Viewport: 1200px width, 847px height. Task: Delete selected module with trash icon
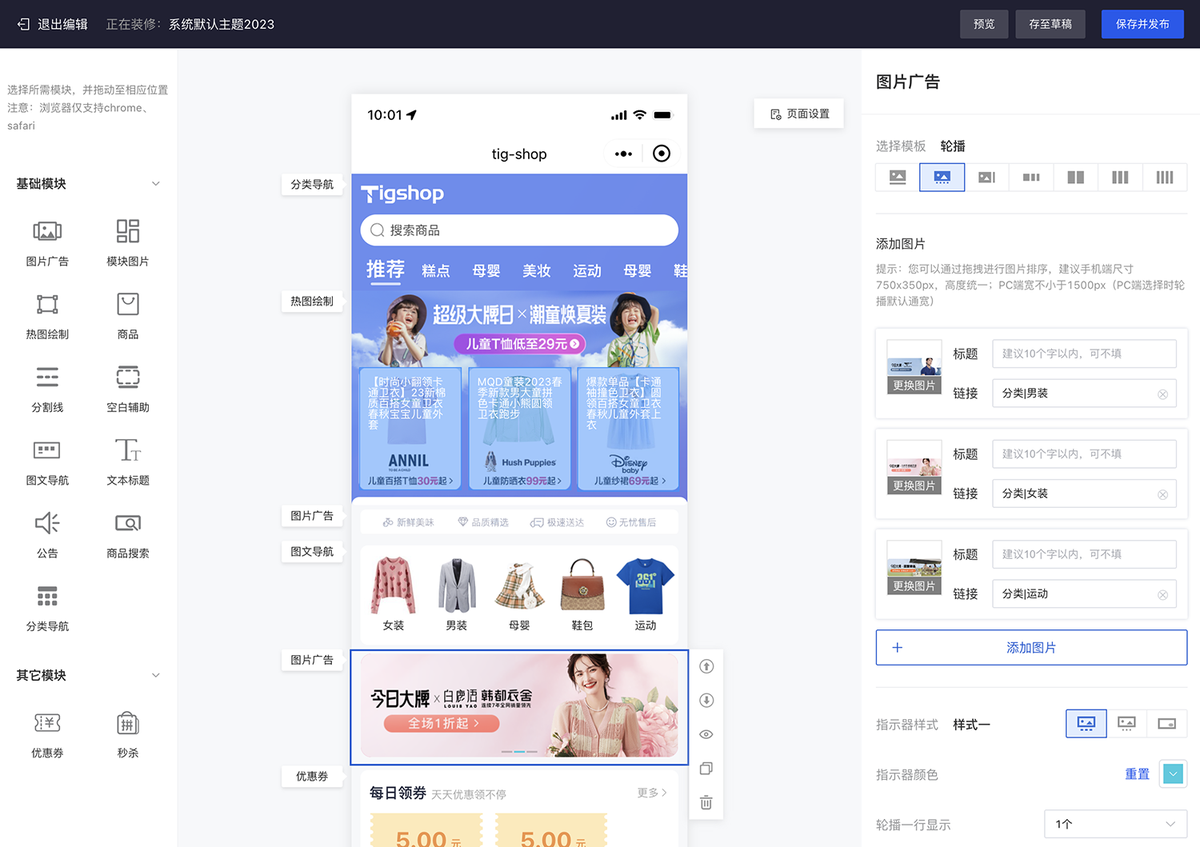tap(706, 802)
